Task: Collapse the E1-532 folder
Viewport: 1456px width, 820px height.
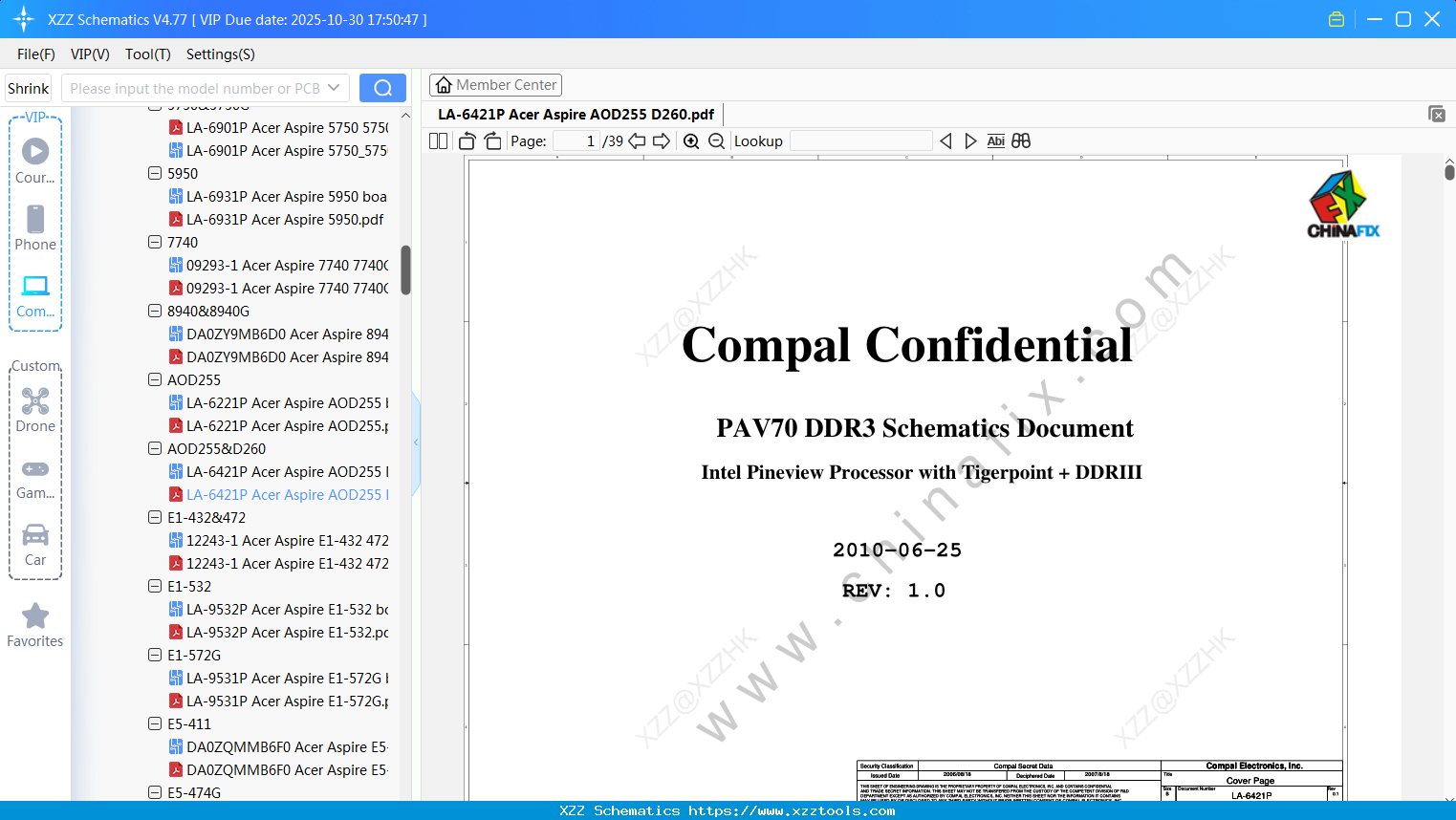Action: tap(155, 587)
